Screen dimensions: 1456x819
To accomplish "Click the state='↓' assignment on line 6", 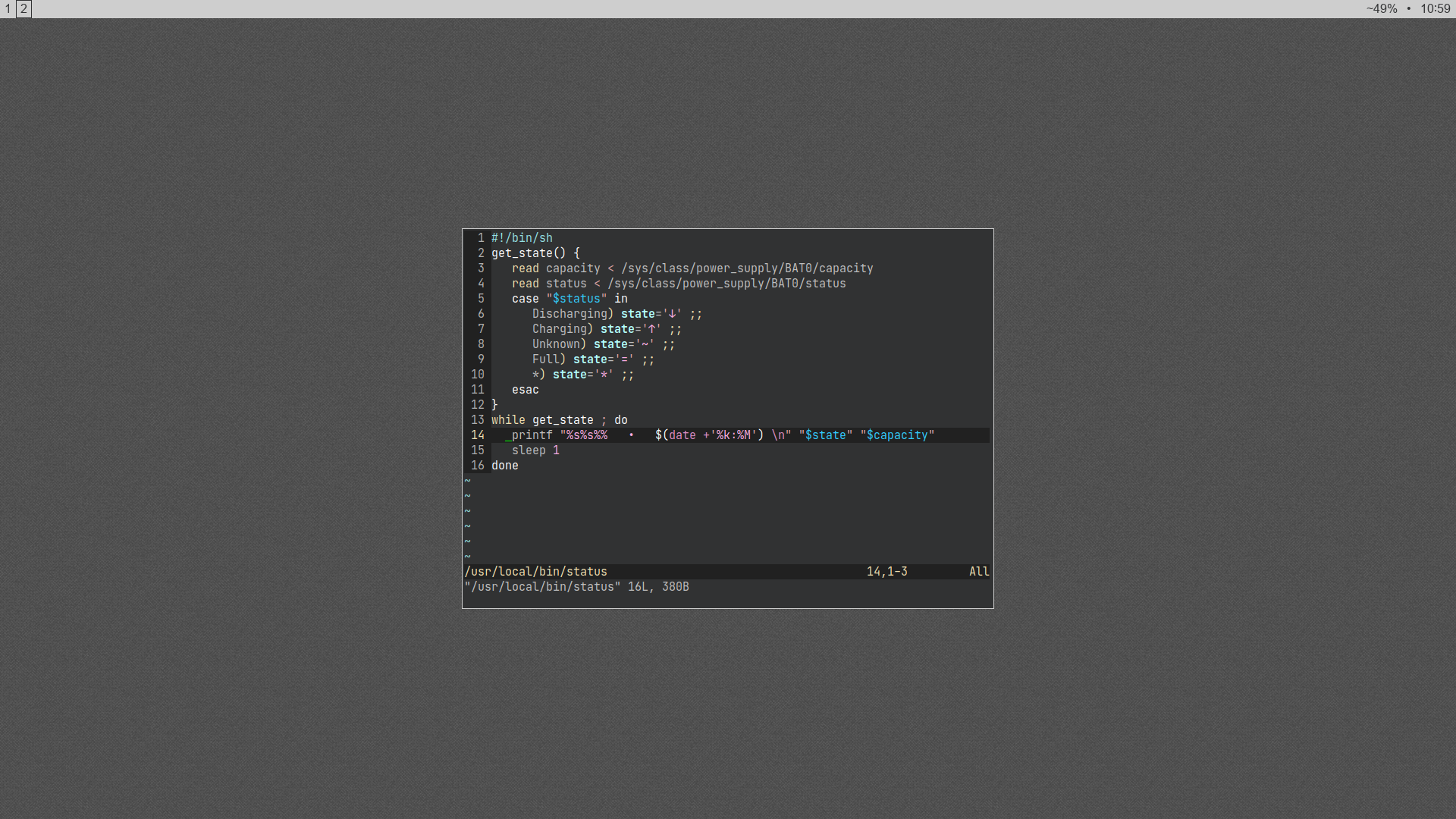I will pos(651,314).
